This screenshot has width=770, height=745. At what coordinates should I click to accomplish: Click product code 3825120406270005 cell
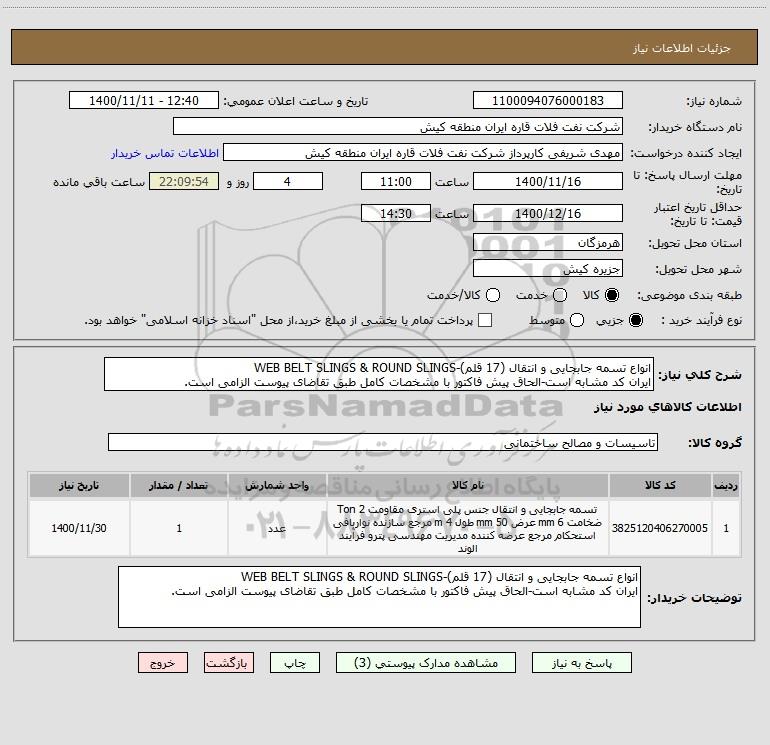660,528
